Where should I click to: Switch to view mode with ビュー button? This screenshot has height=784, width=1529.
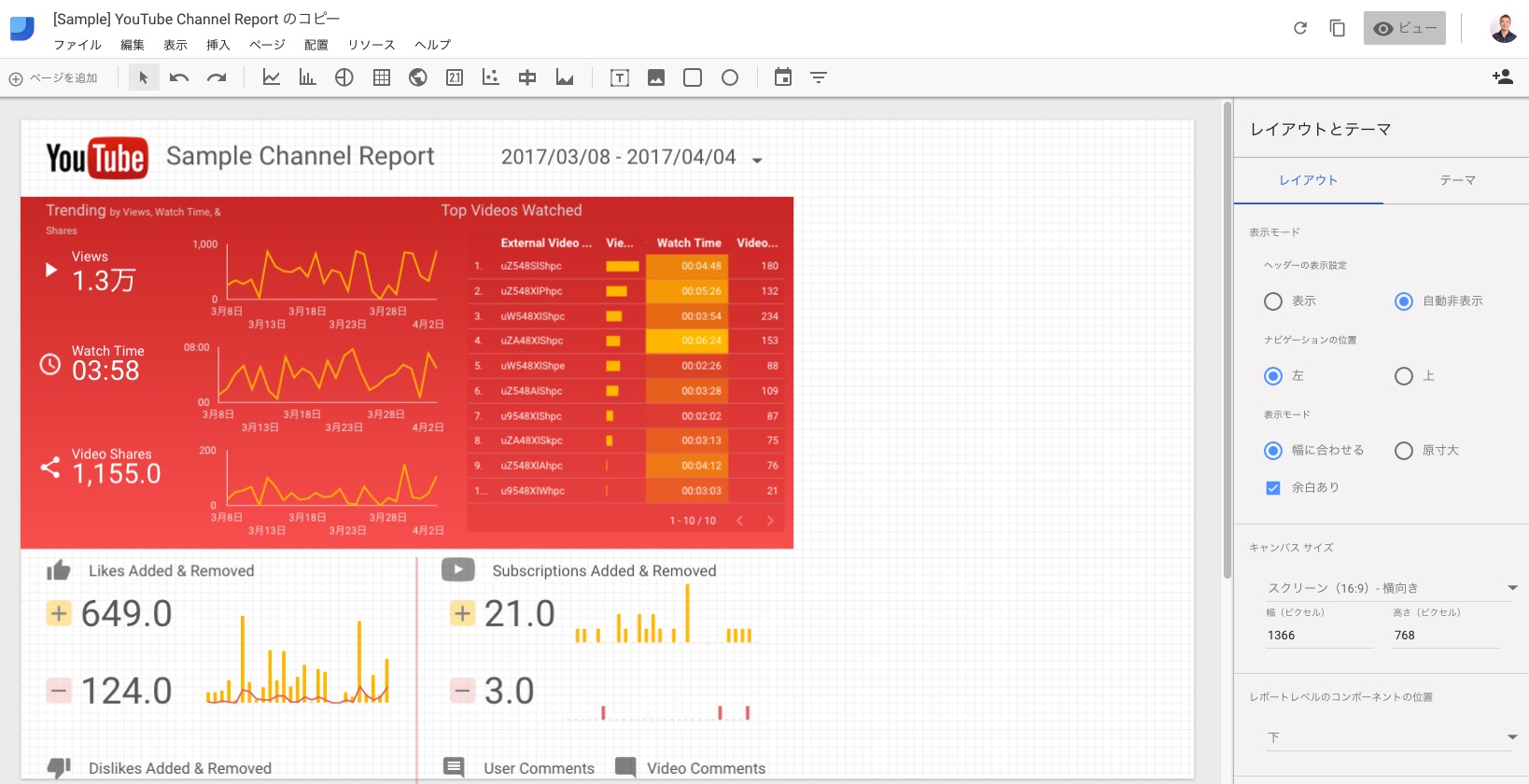click(1405, 28)
